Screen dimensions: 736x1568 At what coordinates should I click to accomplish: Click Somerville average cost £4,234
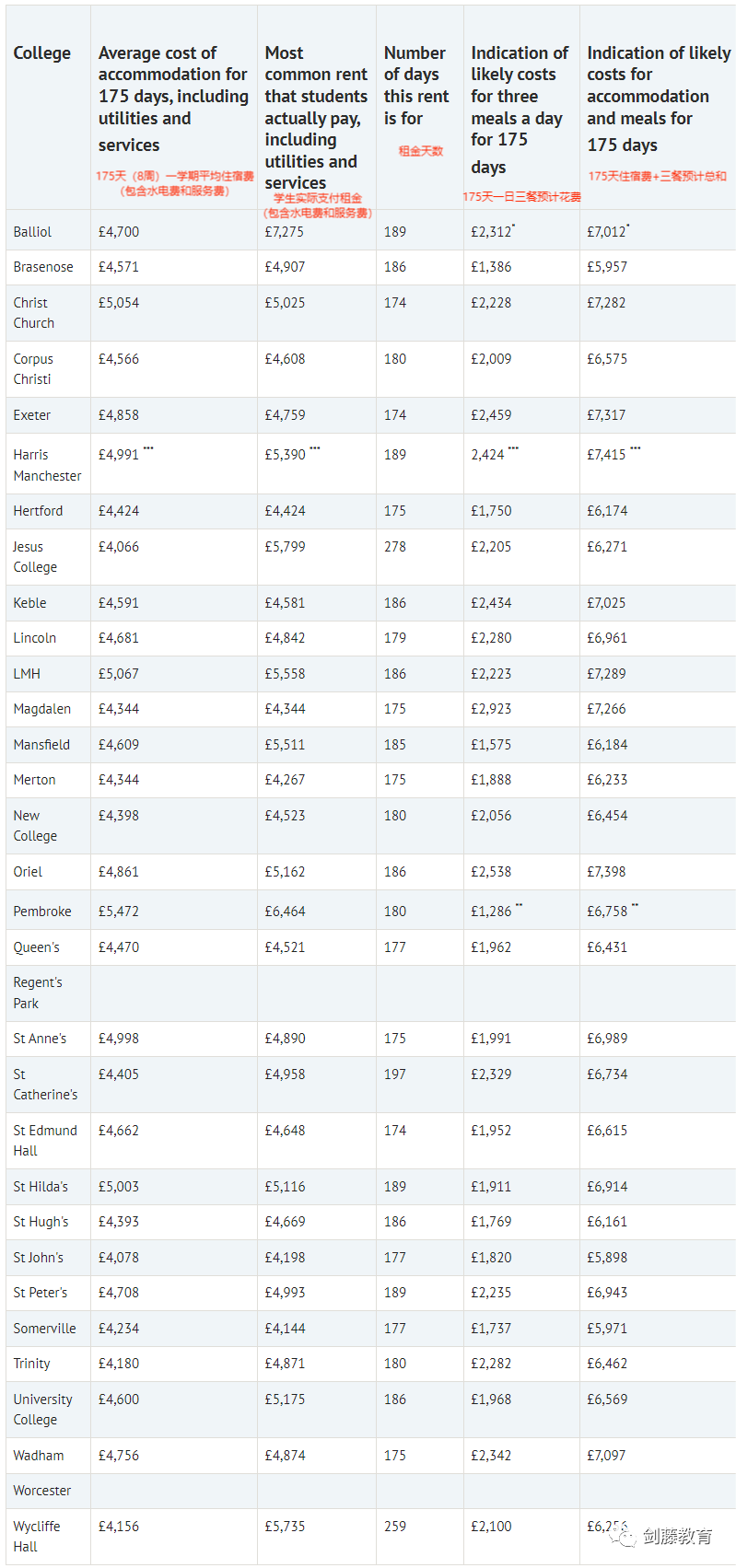pos(119,1329)
